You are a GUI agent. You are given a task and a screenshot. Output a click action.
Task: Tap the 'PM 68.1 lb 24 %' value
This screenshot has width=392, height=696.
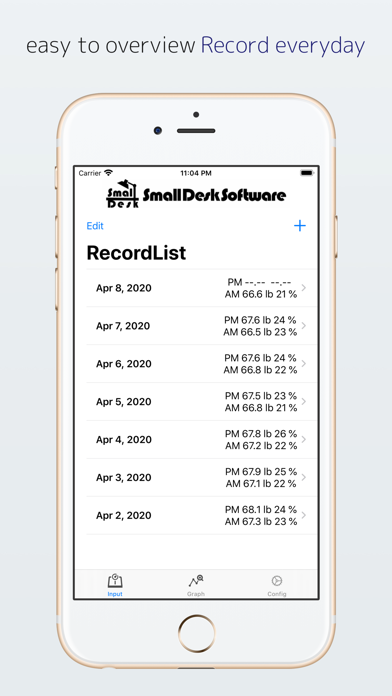[261, 509]
